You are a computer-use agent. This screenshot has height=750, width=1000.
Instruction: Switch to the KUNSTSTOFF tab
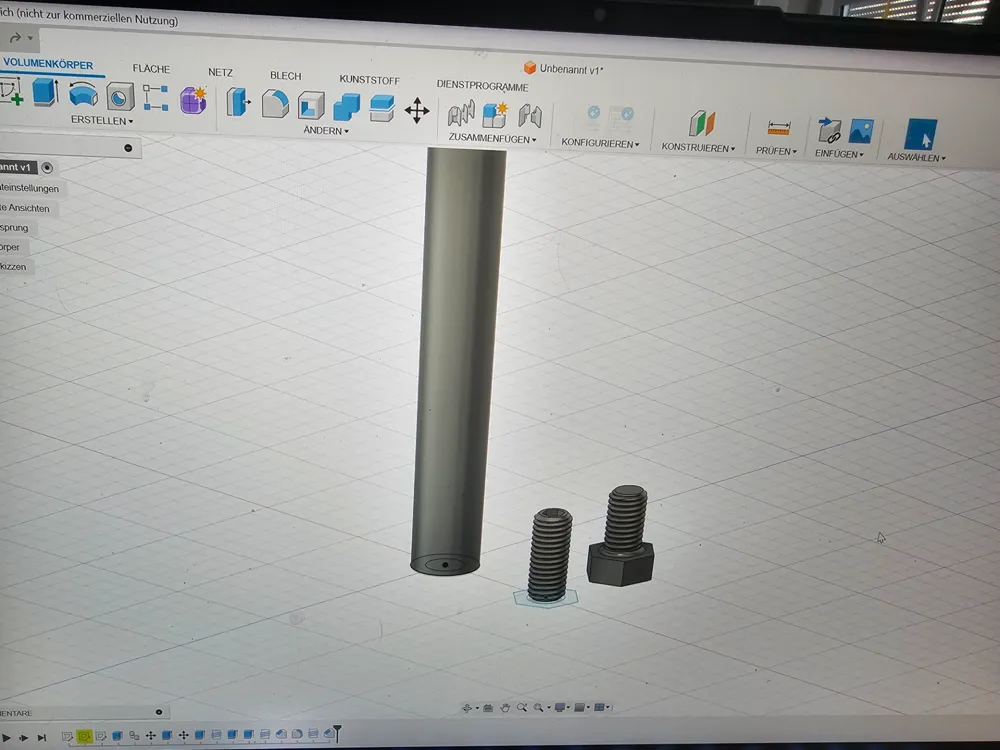tap(370, 80)
